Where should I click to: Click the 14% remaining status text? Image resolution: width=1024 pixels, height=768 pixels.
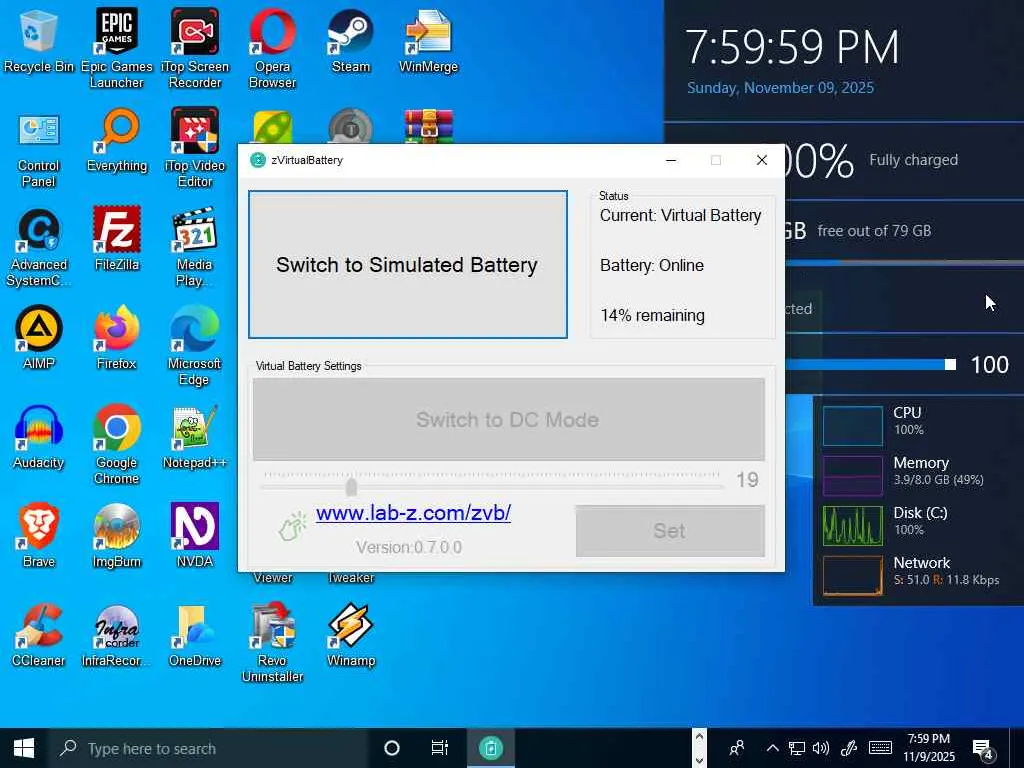[652, 315]
